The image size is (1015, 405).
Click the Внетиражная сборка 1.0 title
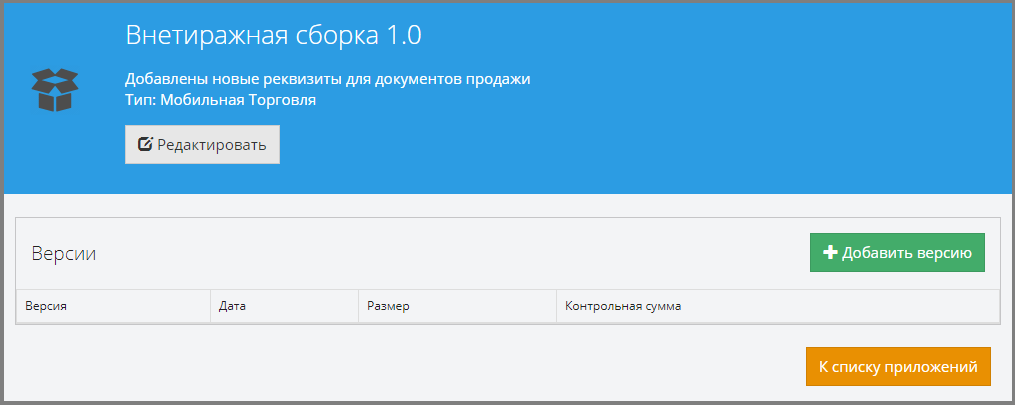(x=273, y=36)
